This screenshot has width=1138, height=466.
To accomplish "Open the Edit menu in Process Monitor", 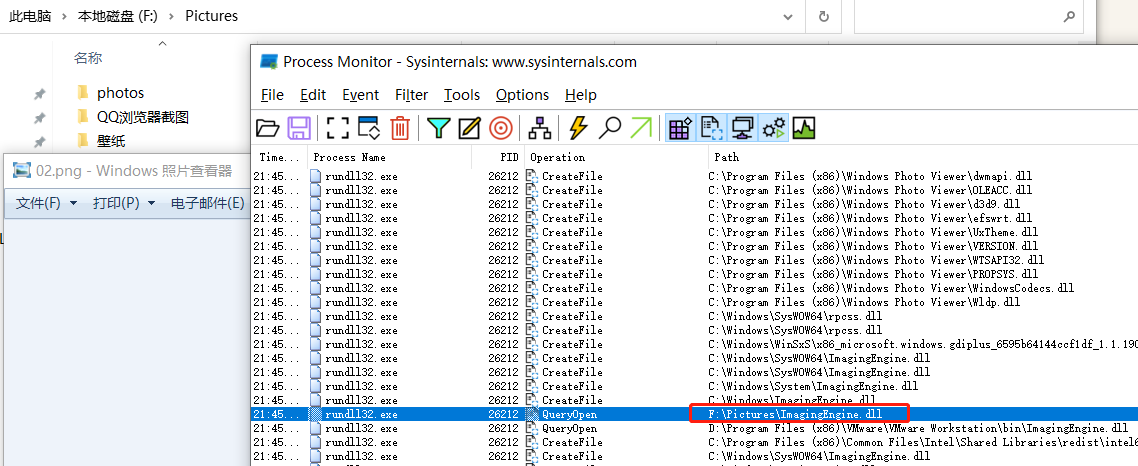I will pos(313,95).
